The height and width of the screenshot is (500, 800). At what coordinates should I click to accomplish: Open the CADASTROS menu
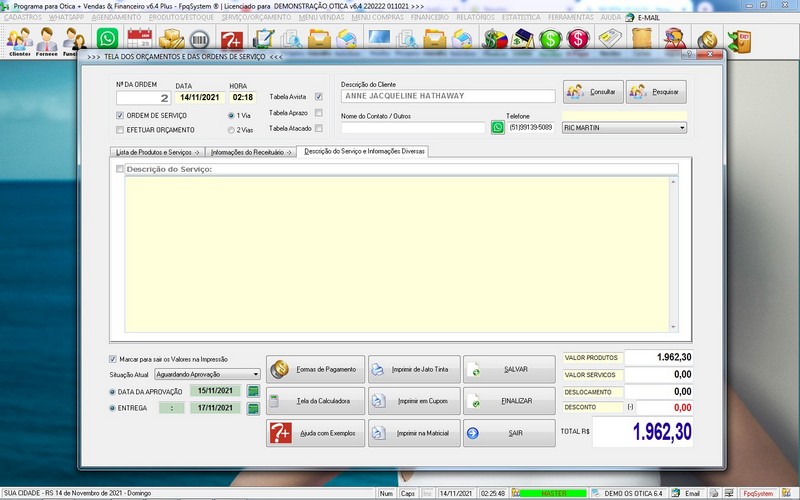(x=23, y=17)
